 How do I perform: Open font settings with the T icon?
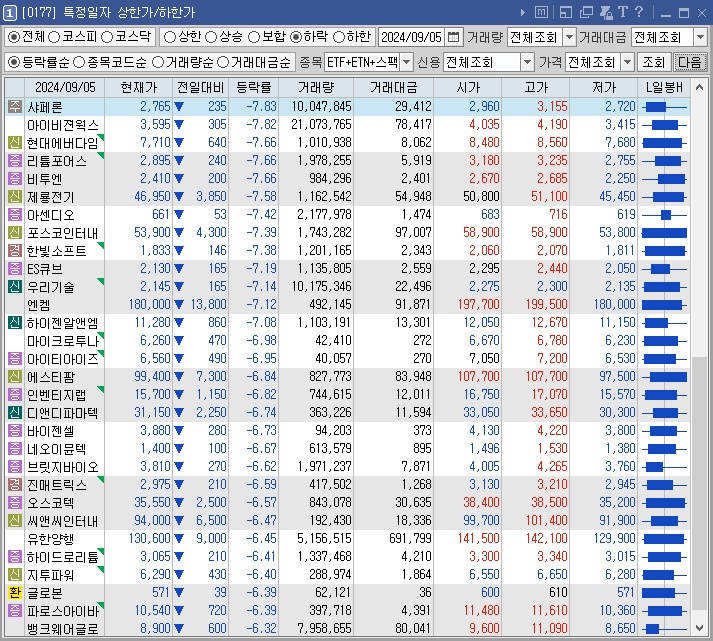[623, 12]
